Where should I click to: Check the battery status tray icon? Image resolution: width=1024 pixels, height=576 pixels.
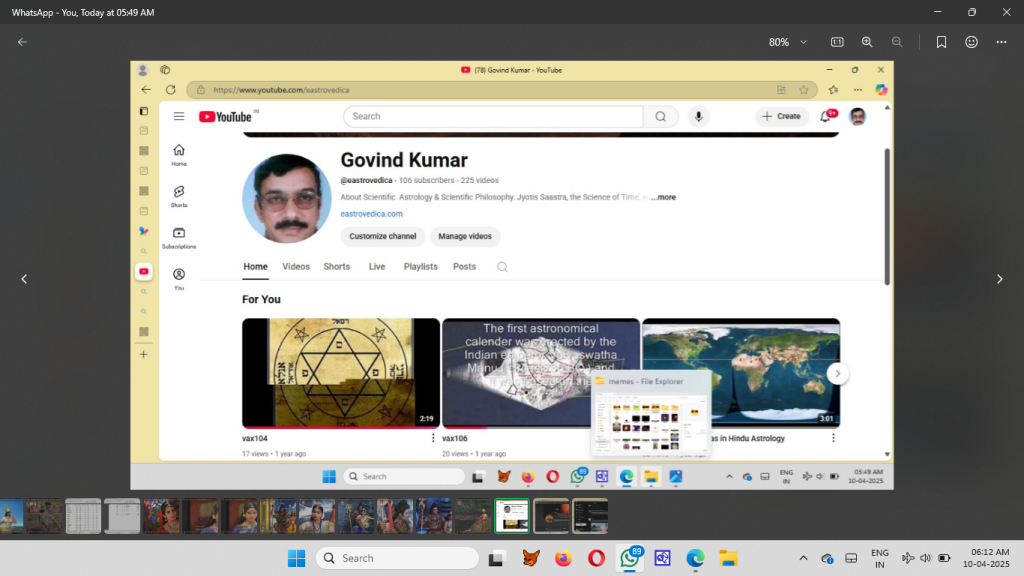(944, 558)
